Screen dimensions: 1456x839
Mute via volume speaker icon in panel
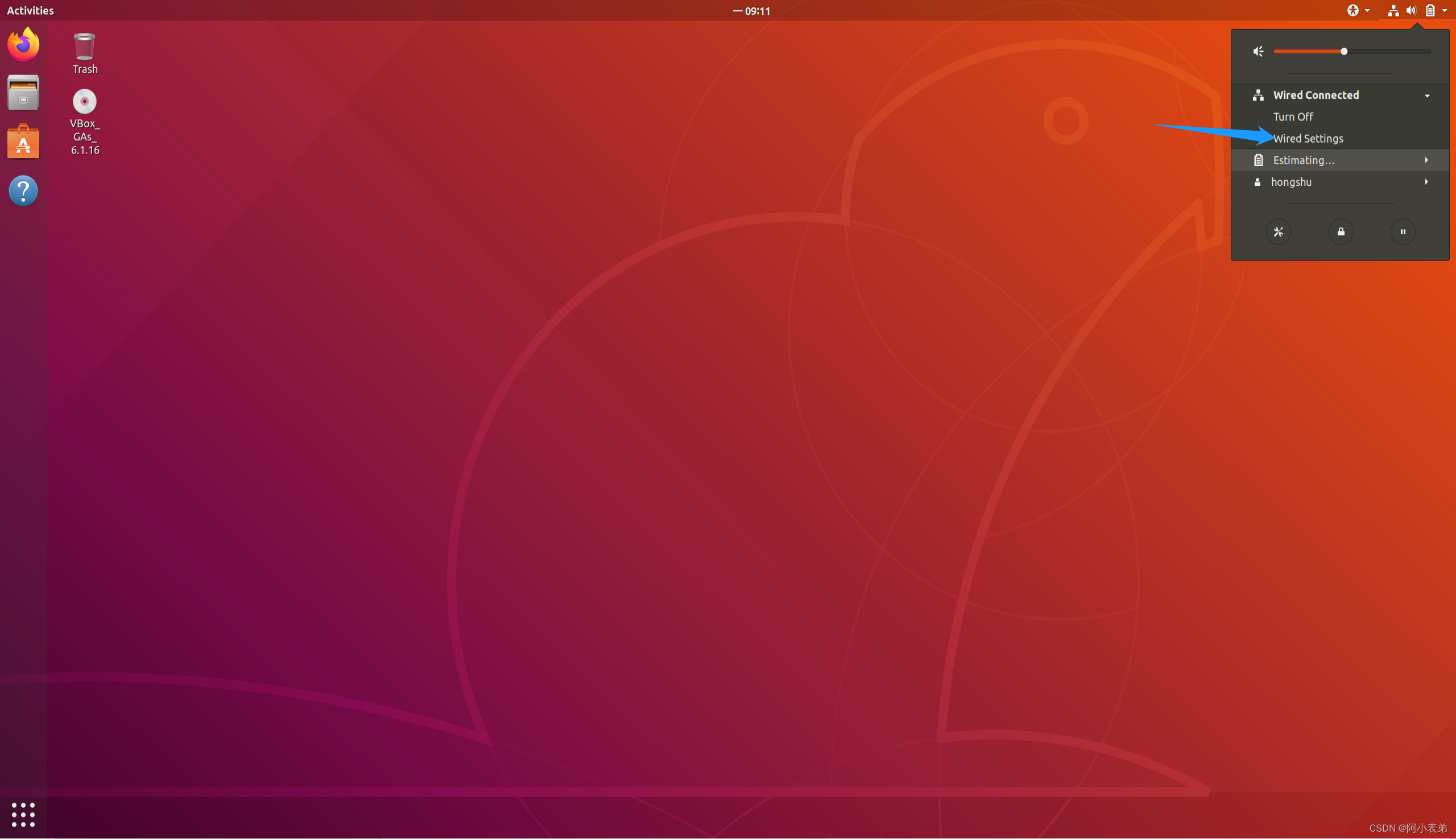pos(1258,52)
